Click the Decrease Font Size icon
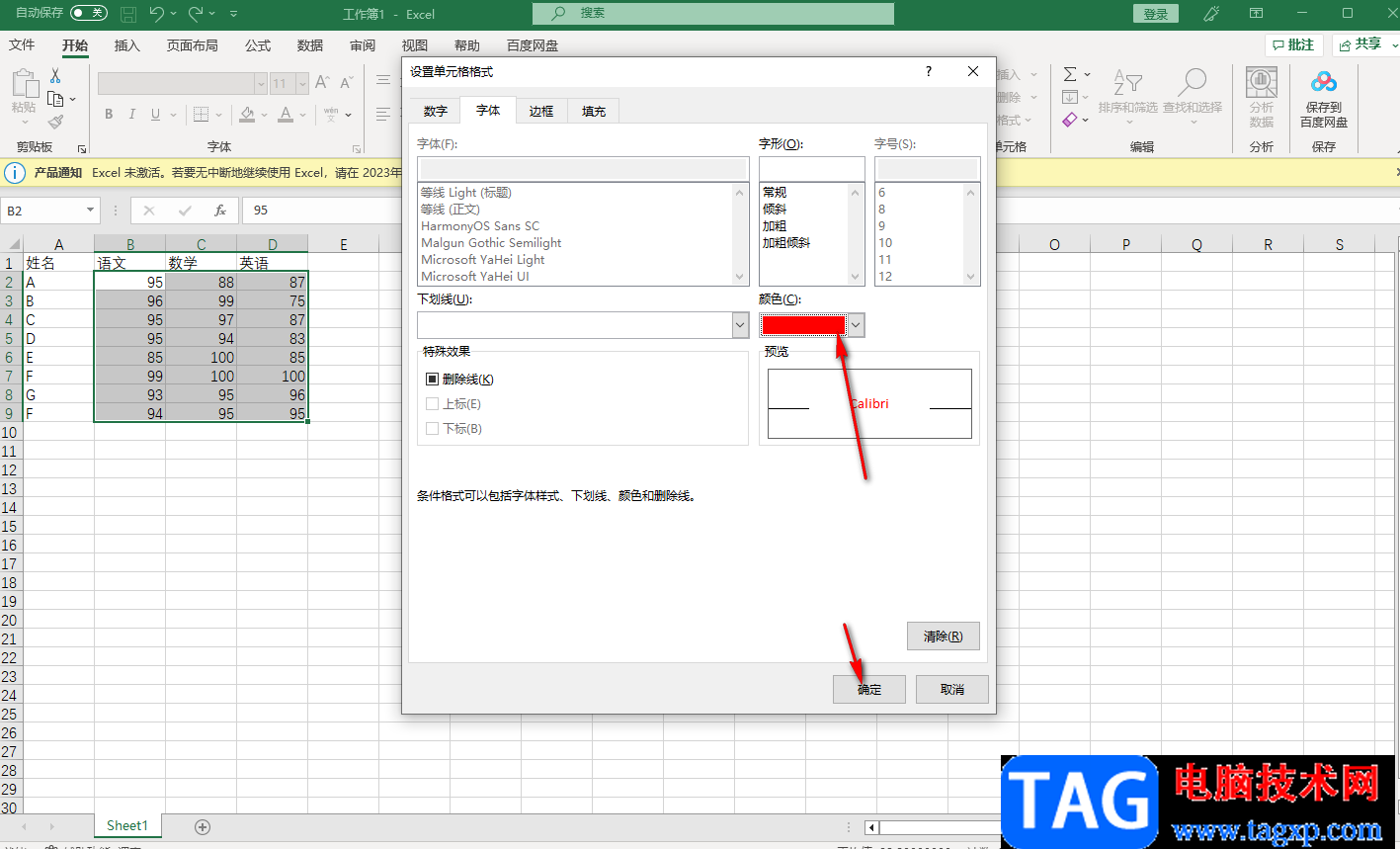1400x849 pixels. 346,83
